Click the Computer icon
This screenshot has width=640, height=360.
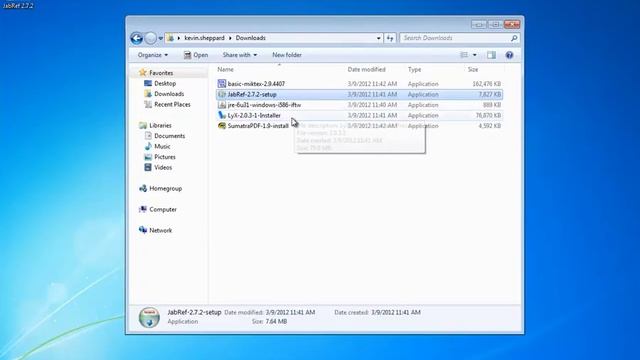[x=142, y=209]
